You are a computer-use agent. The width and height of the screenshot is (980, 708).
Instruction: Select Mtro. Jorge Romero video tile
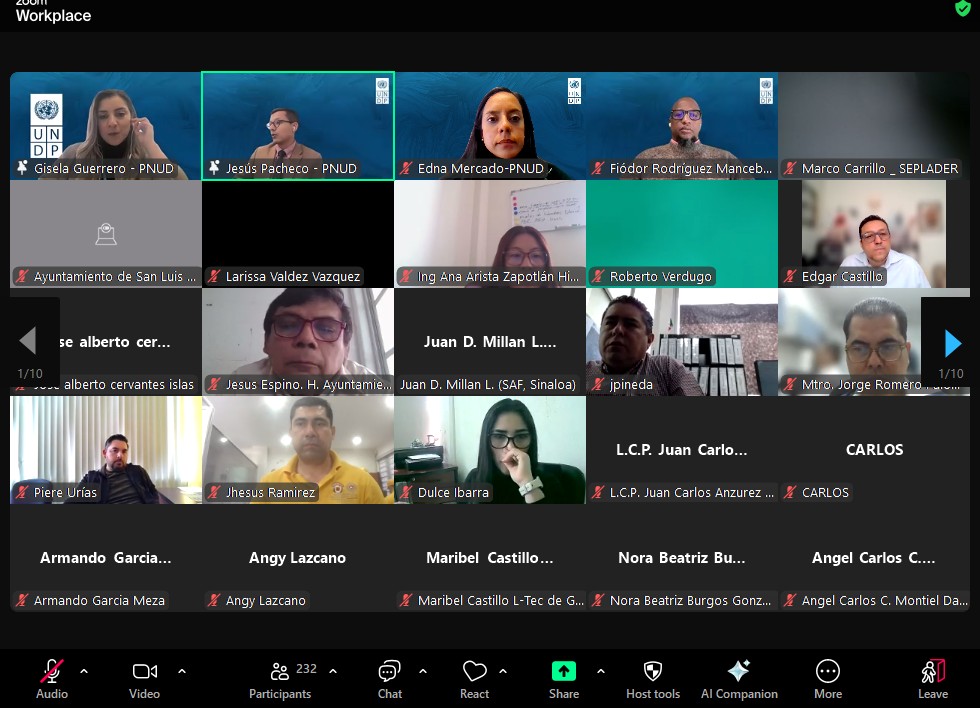874,342
